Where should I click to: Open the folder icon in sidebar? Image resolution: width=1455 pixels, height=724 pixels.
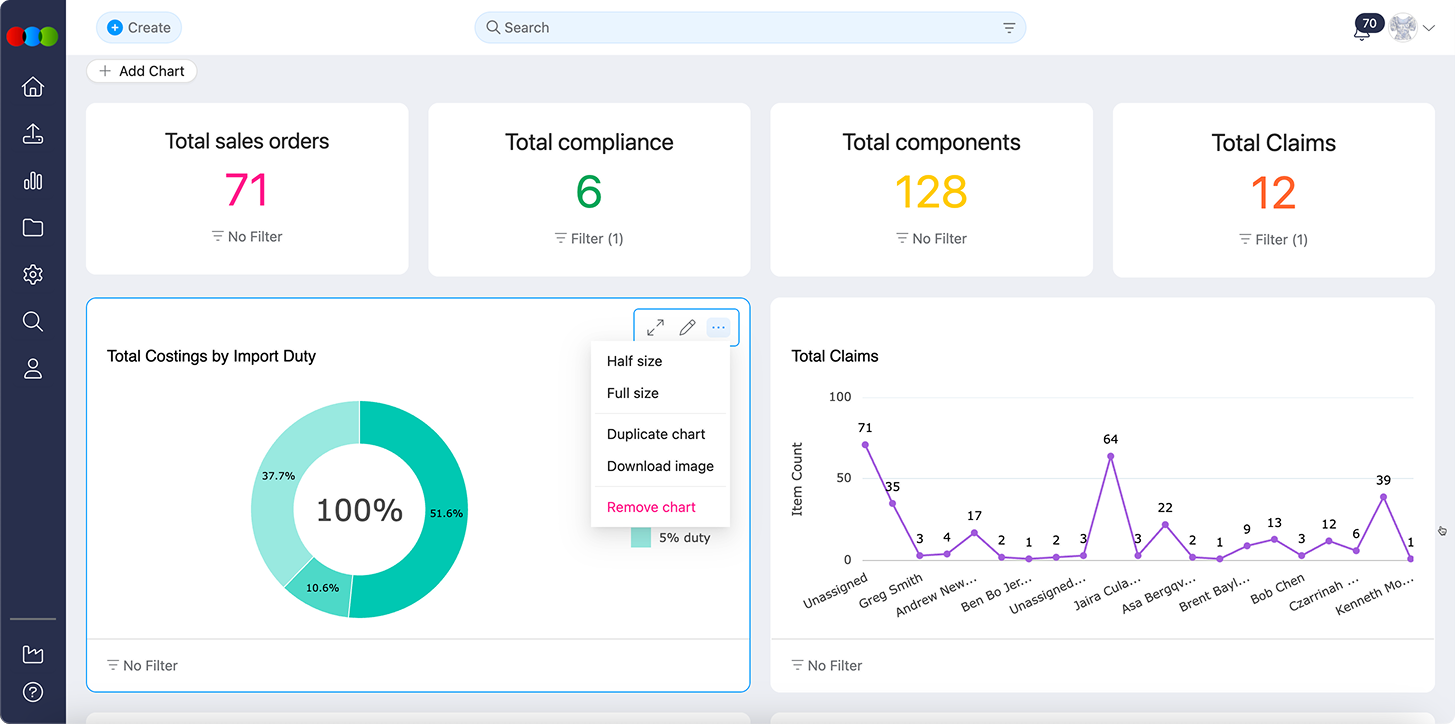coord(33,228)
